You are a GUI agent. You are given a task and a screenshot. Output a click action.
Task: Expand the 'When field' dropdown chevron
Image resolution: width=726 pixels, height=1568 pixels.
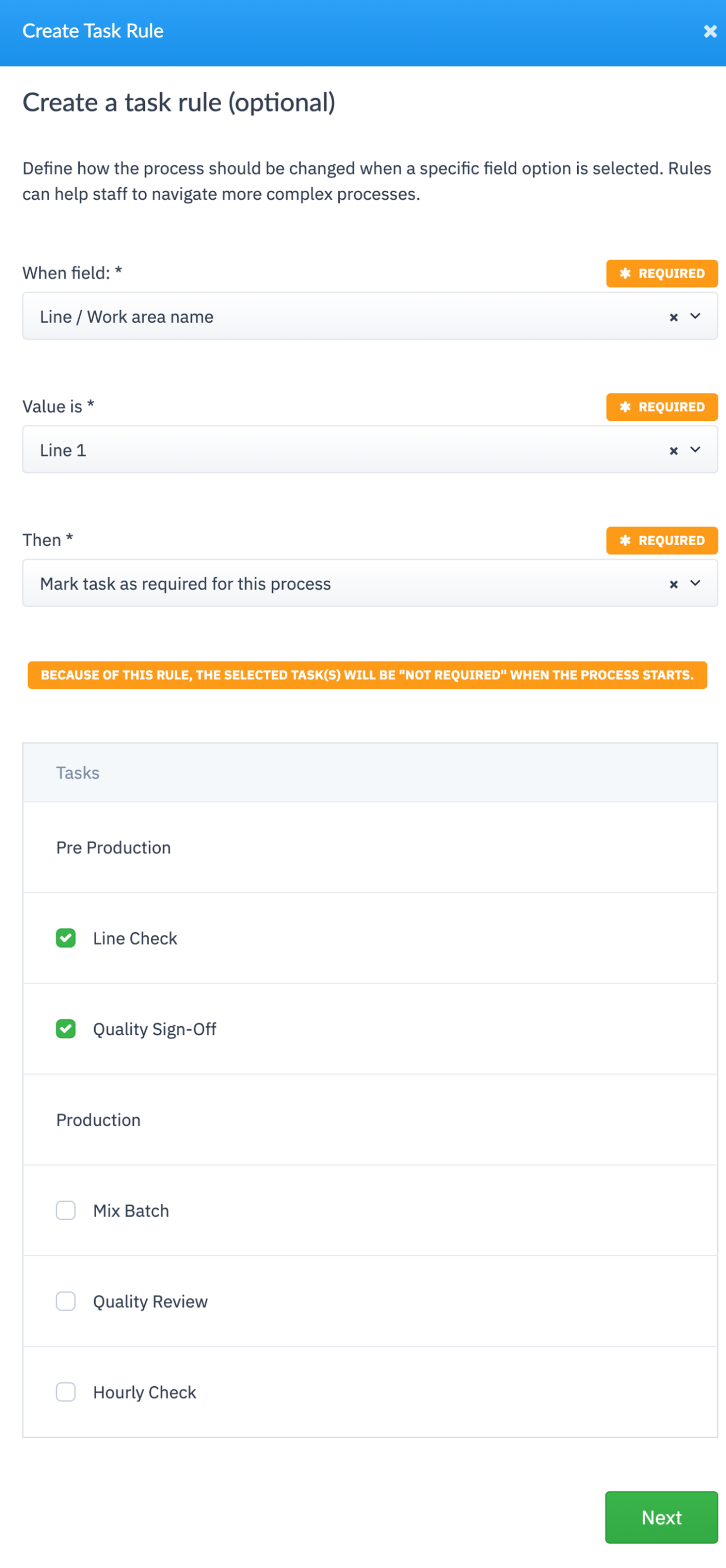(x=695, y=317)
